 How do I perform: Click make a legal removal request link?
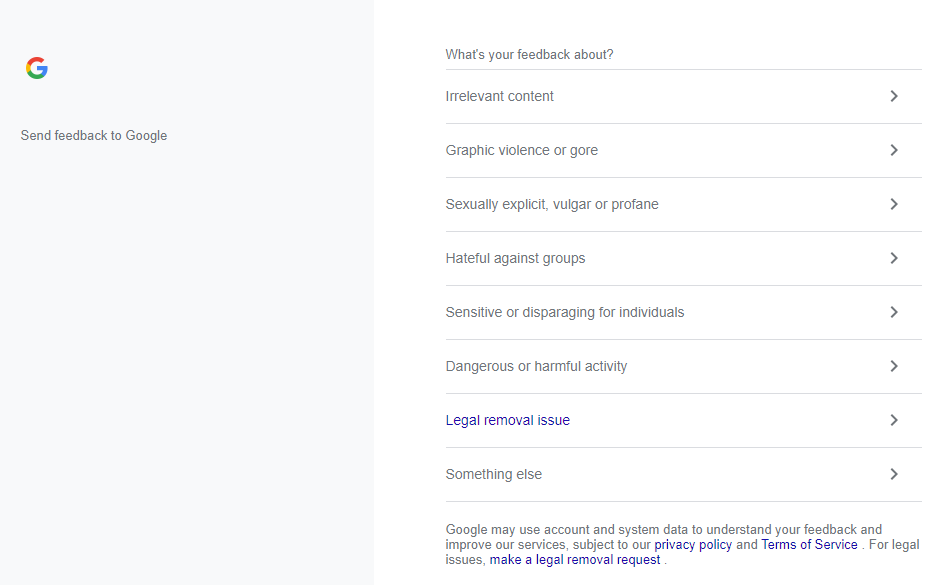point(575,560)
